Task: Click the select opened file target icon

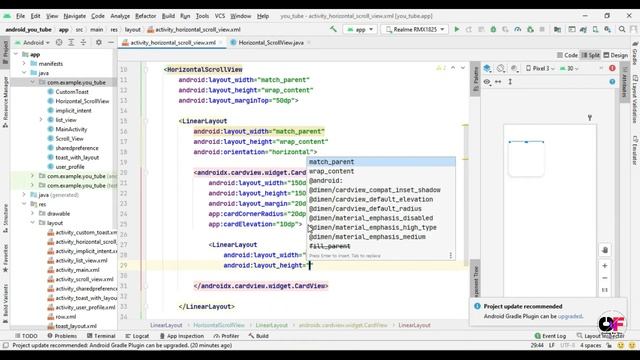Action: coord(59,42)
